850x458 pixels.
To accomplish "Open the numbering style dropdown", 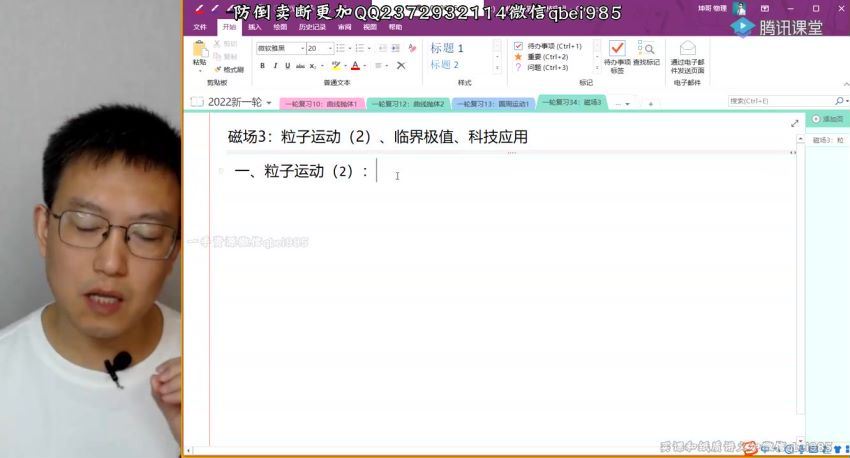I will tap(369, 49).
